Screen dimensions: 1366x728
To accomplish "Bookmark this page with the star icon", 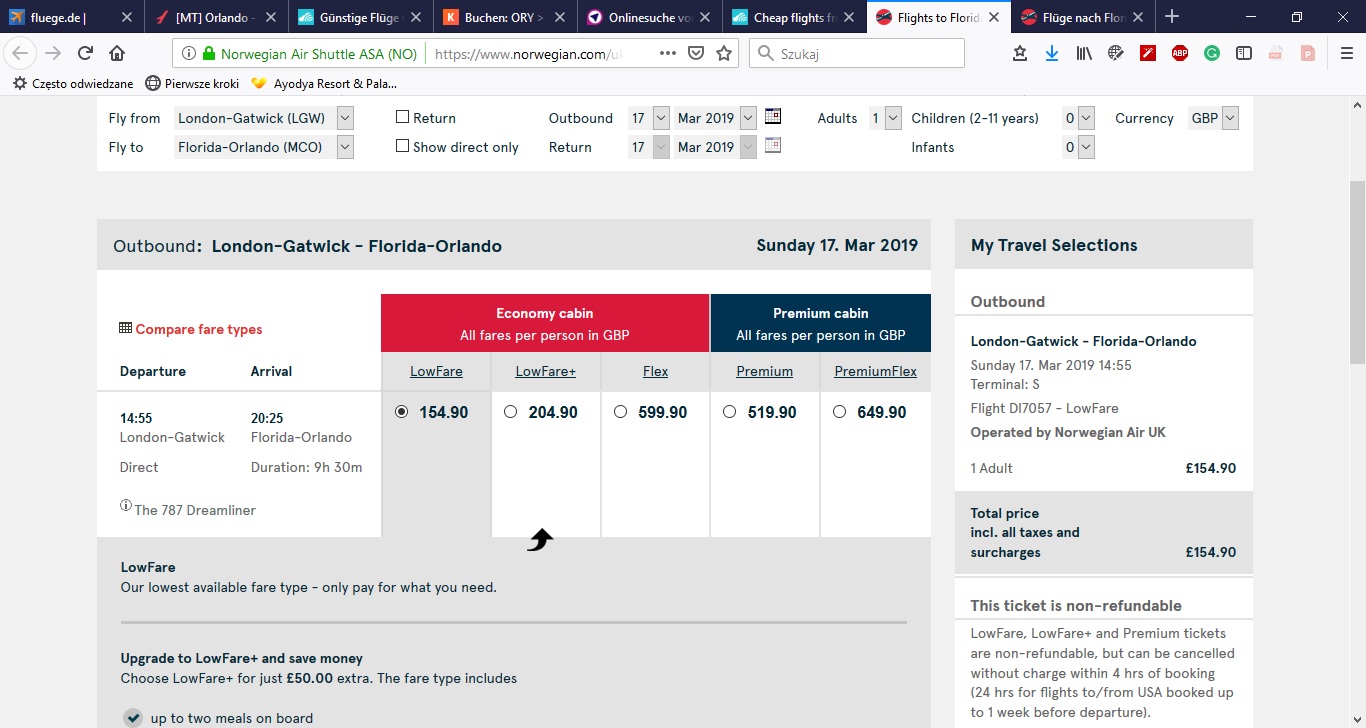I will (x=724, y=54).
